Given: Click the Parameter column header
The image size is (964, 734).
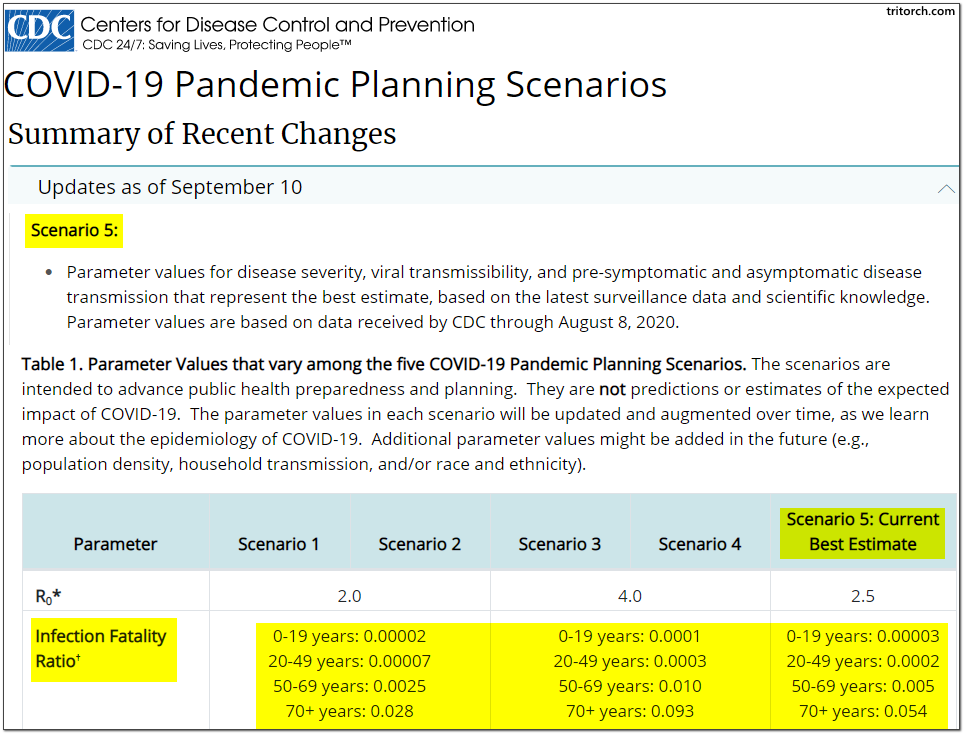Looking at the screenshot, I should 115,544.
